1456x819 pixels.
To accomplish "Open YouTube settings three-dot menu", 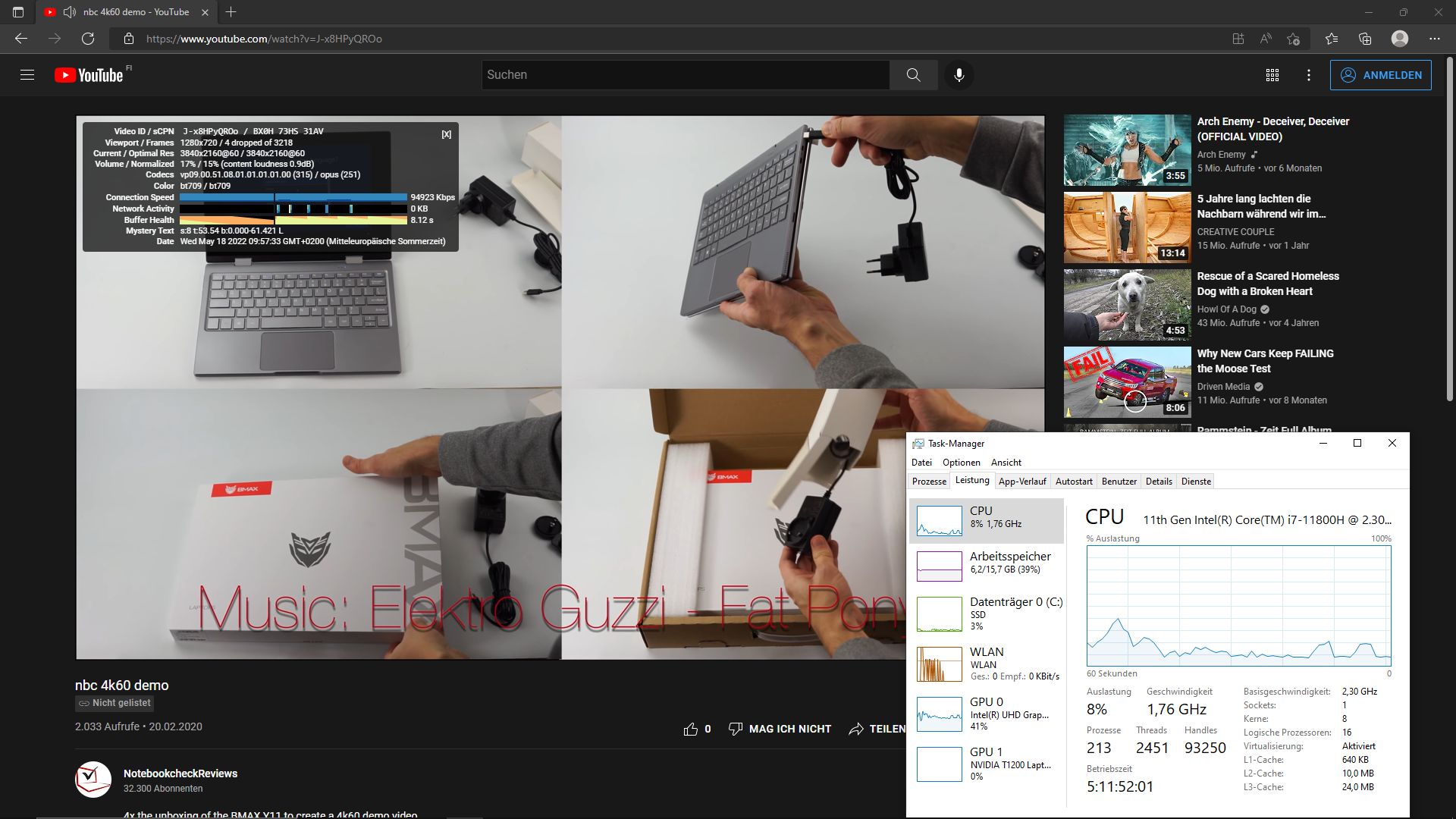I will pyautogui.click(x=1308, y=75).
